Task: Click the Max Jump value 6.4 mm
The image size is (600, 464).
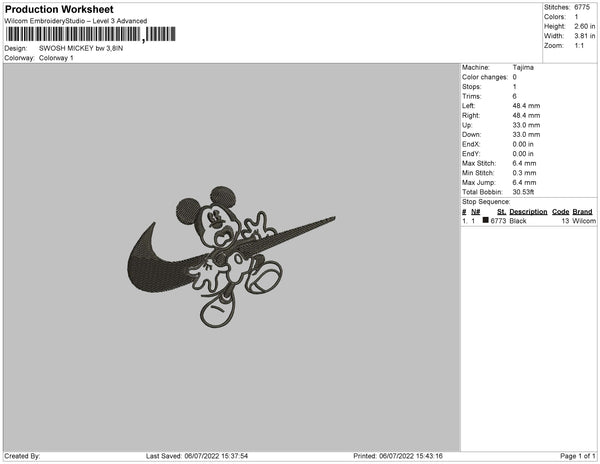Action: 524,182
